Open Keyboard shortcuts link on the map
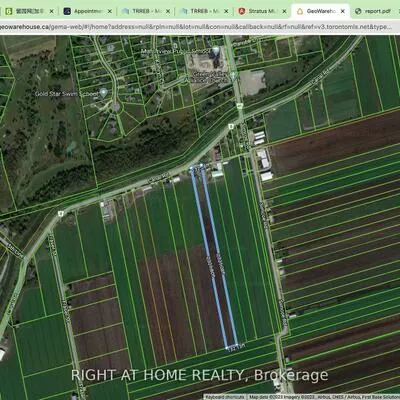This screenshot has width=400, height=400. tap(225, 397)
